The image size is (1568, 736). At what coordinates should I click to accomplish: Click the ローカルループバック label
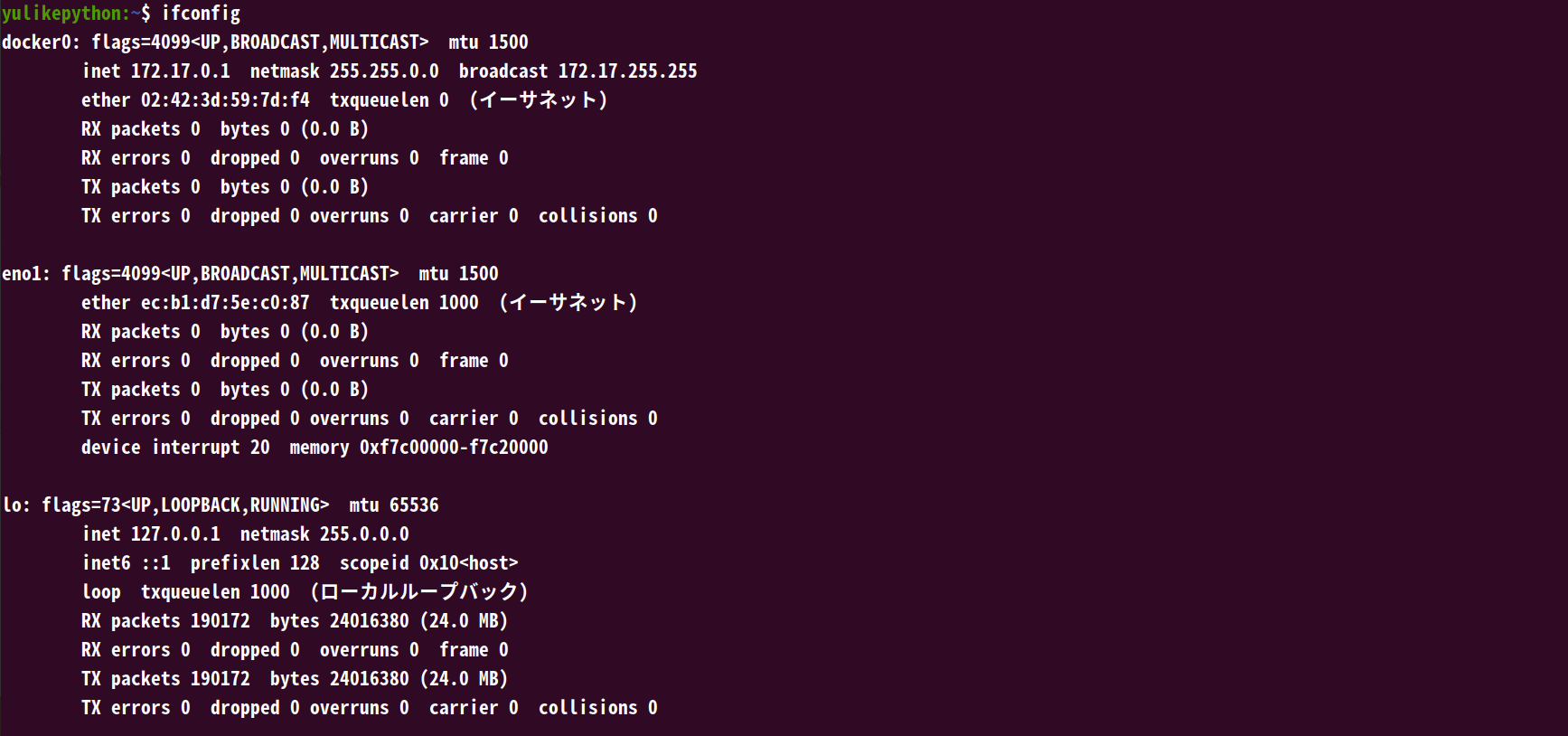pos(419,592)
